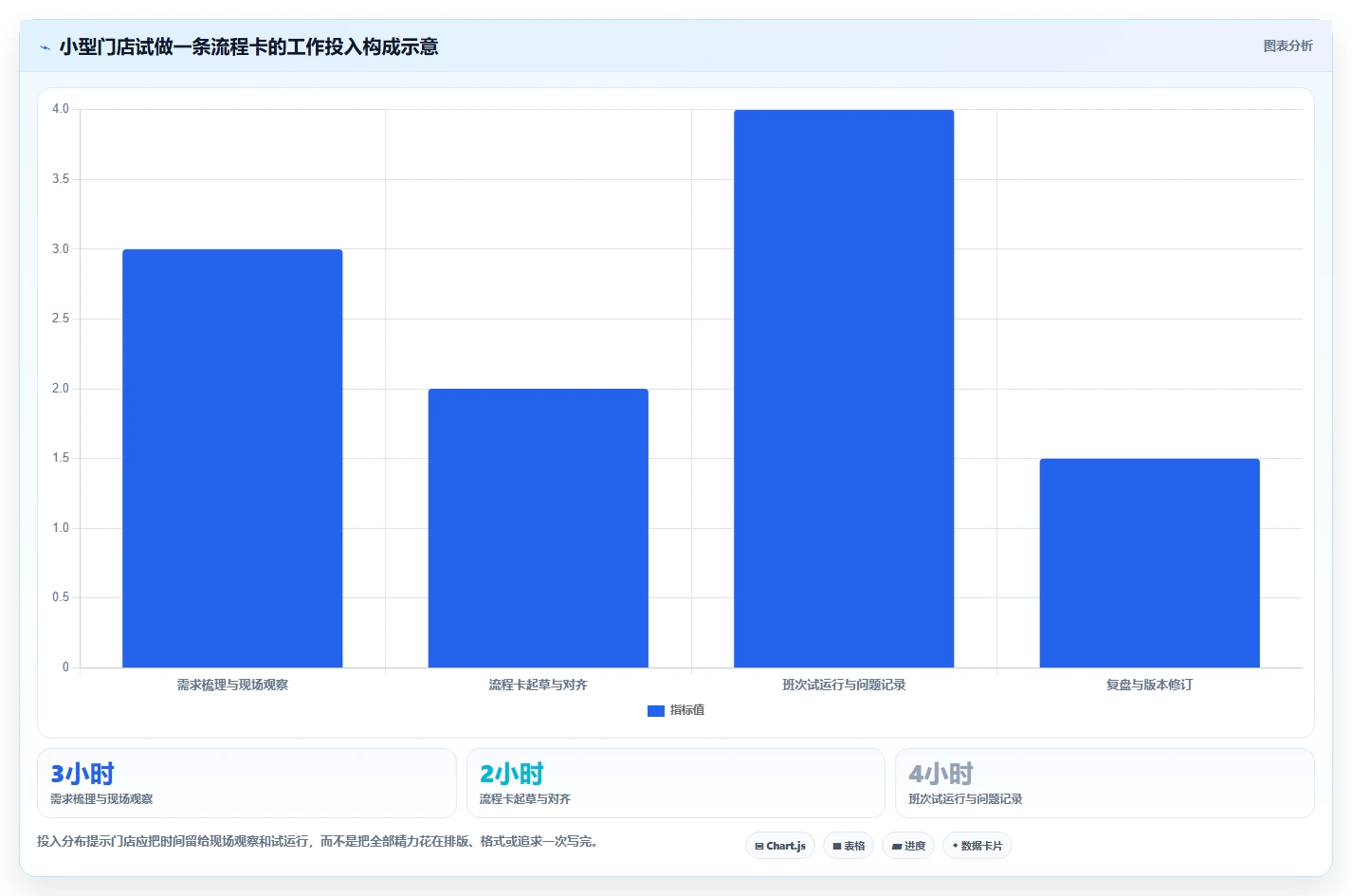The image size is (1352, 896).
Task: Select the 班次试运行与问题记录 bar
Action: click(844, 389)
